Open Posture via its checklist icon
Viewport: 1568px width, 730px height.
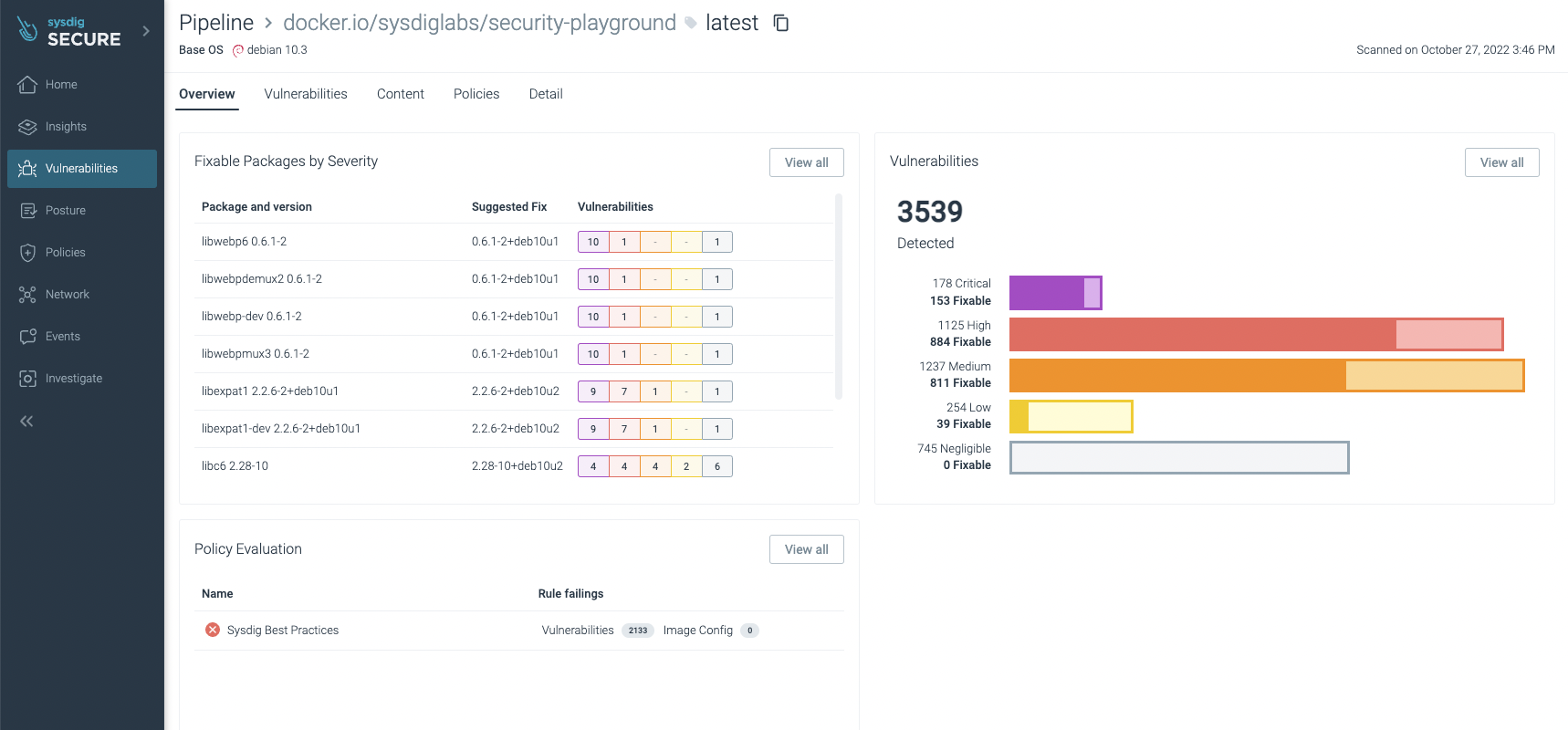27,210
